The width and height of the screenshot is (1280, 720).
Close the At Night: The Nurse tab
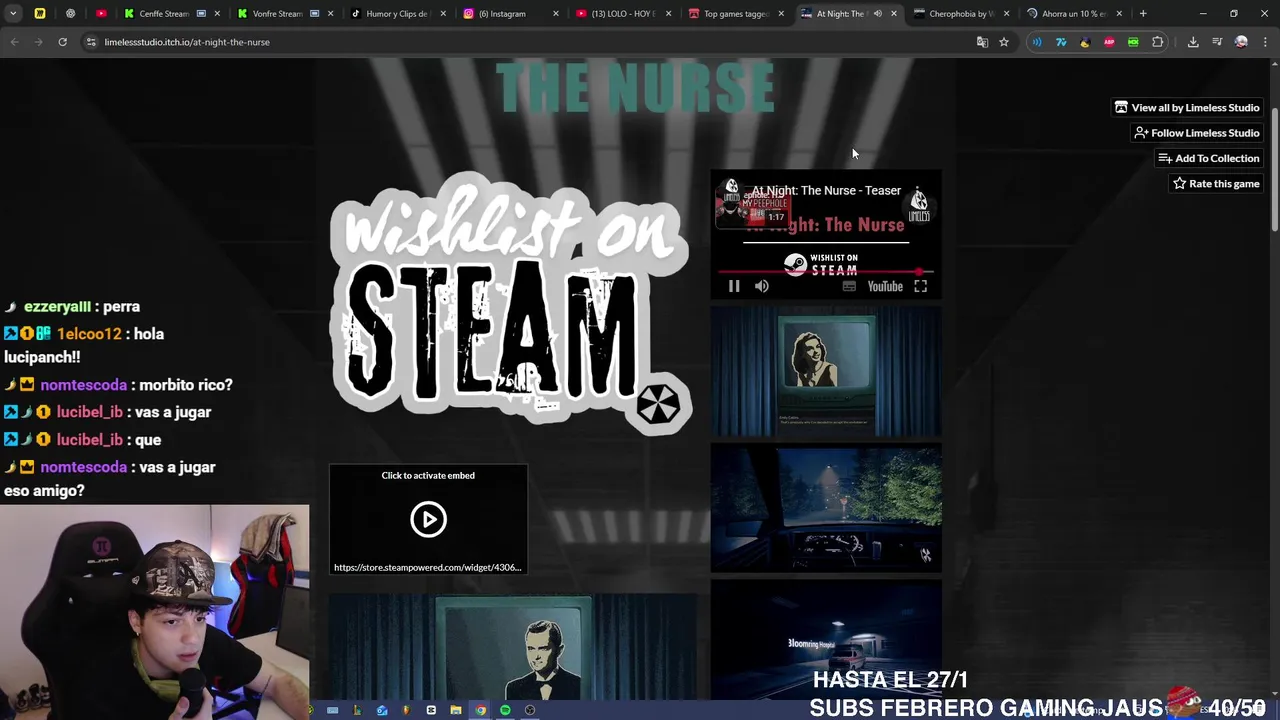[894, 14]
